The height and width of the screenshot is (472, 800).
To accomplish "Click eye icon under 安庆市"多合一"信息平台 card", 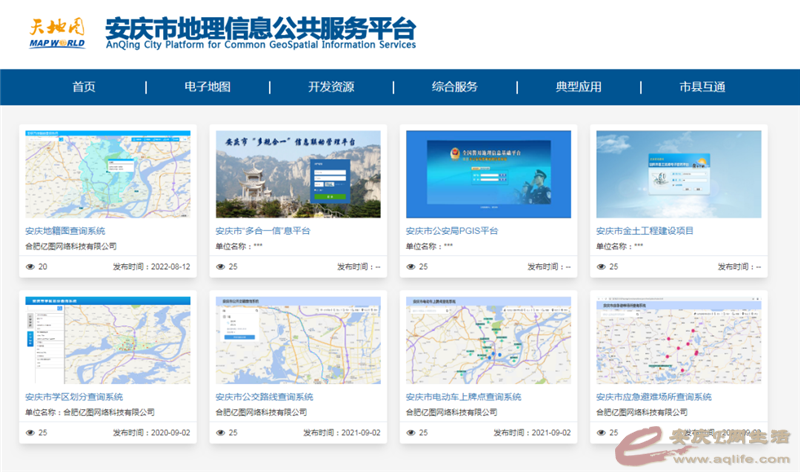I will tap(220, 267).
